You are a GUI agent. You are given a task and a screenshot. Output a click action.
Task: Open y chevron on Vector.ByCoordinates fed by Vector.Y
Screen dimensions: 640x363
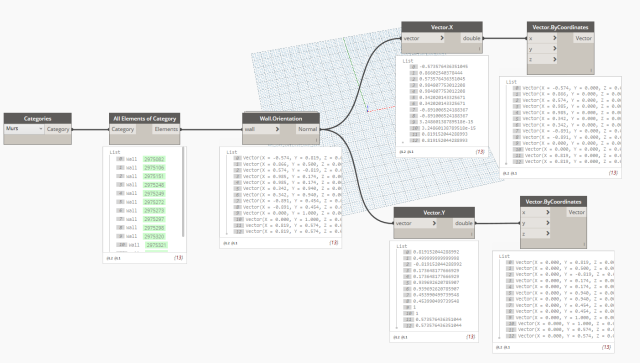(x=547, y=223)
